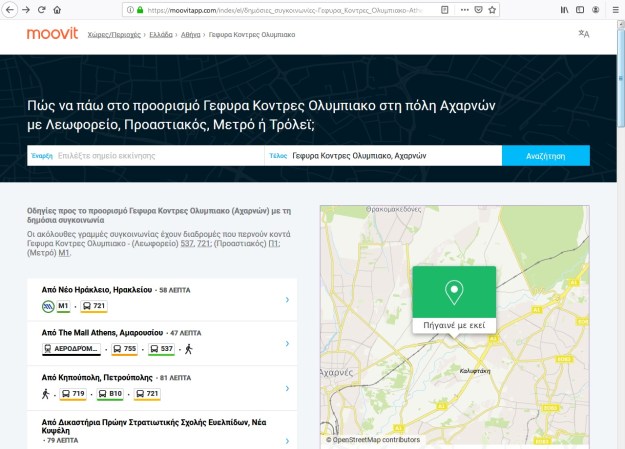Open the language translation icon

point(584,34)
